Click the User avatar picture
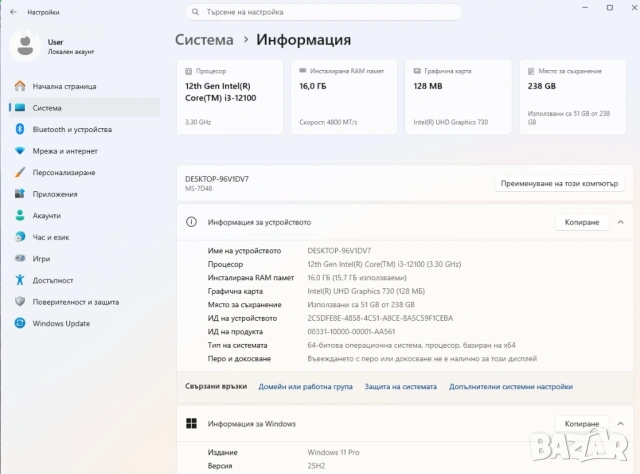 25,46
